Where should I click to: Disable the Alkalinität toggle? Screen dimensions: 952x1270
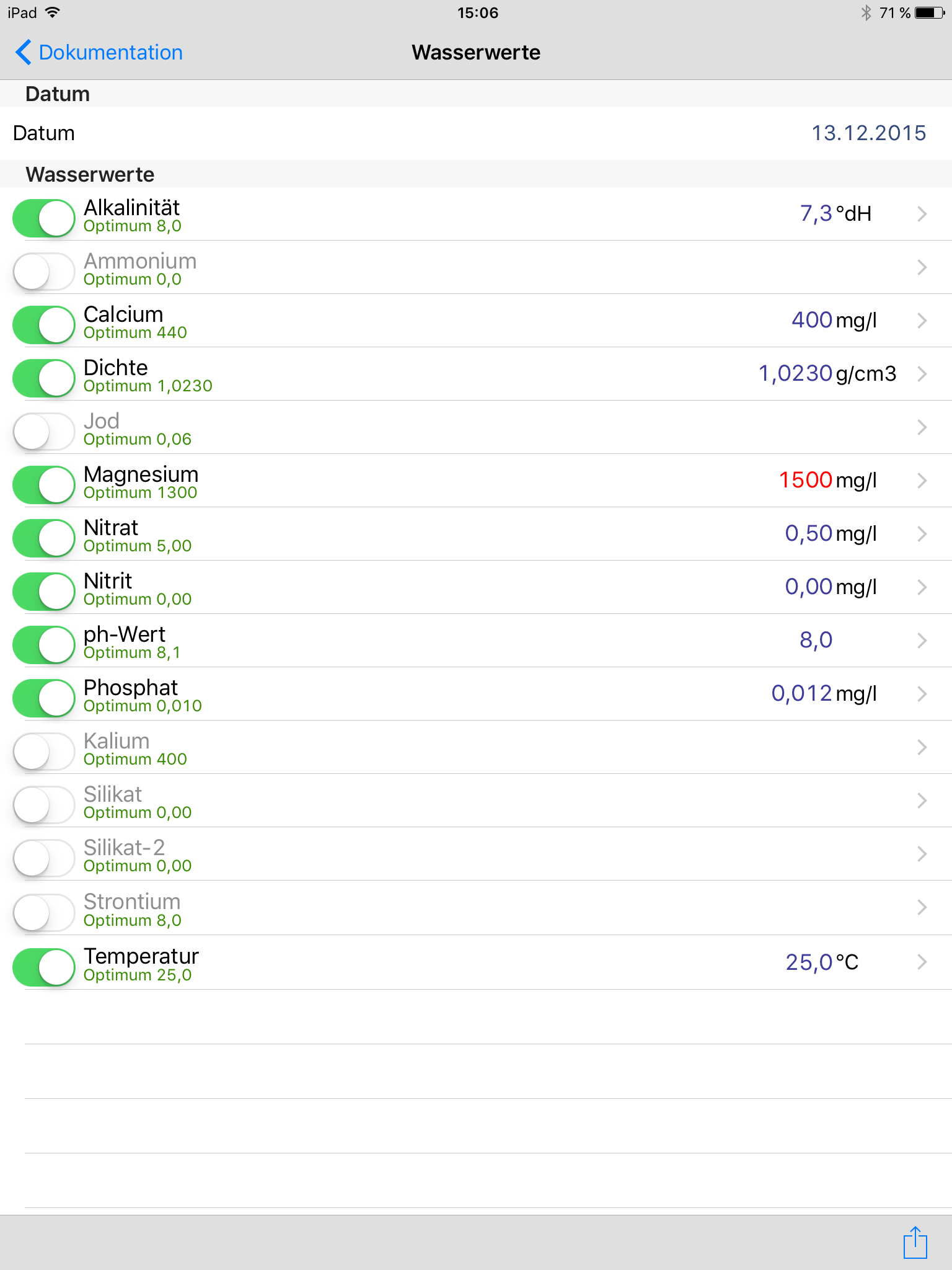(x=44, y=218)
